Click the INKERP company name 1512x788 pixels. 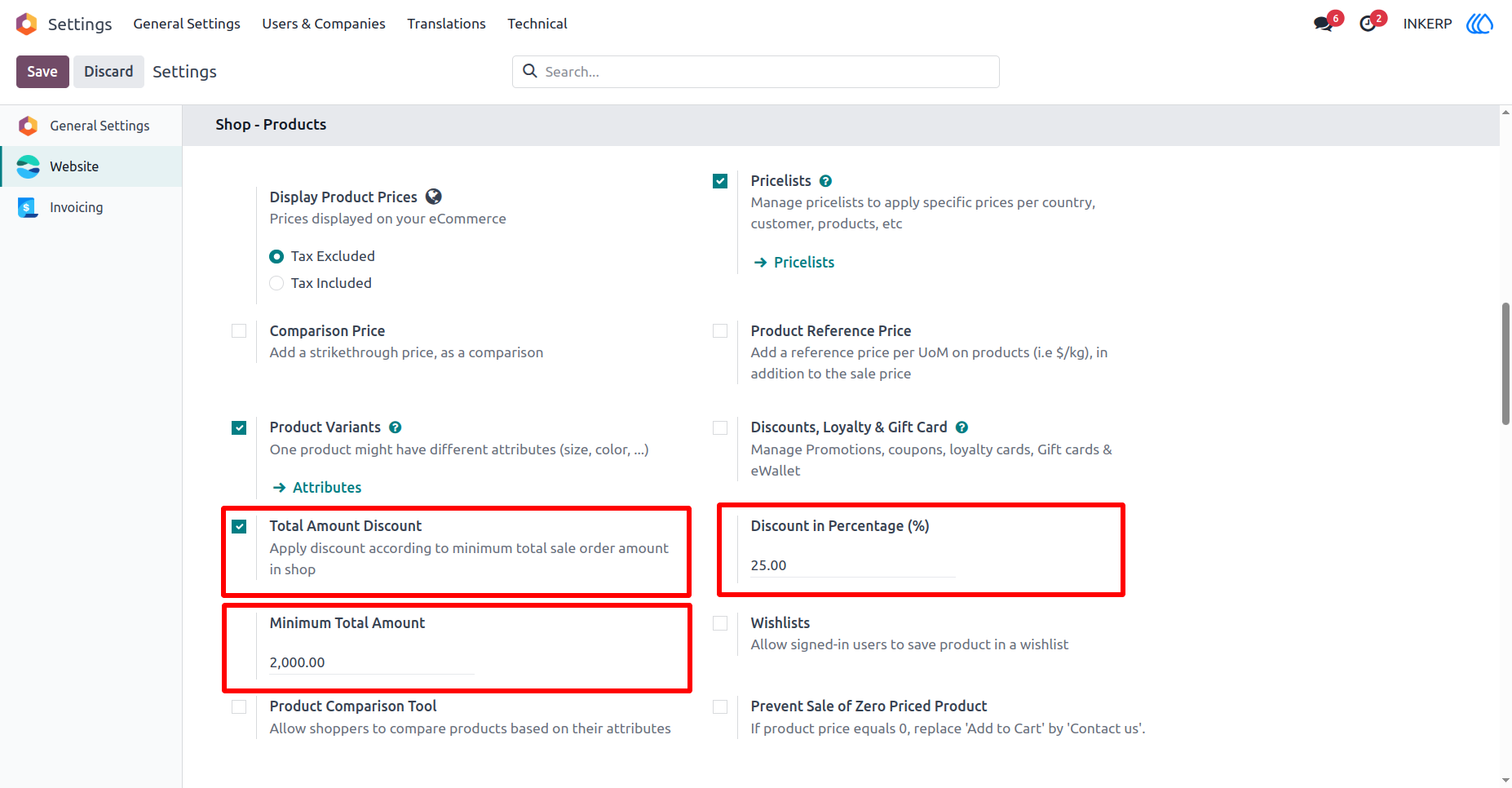pyautogui.click(x=1427, y=24)
